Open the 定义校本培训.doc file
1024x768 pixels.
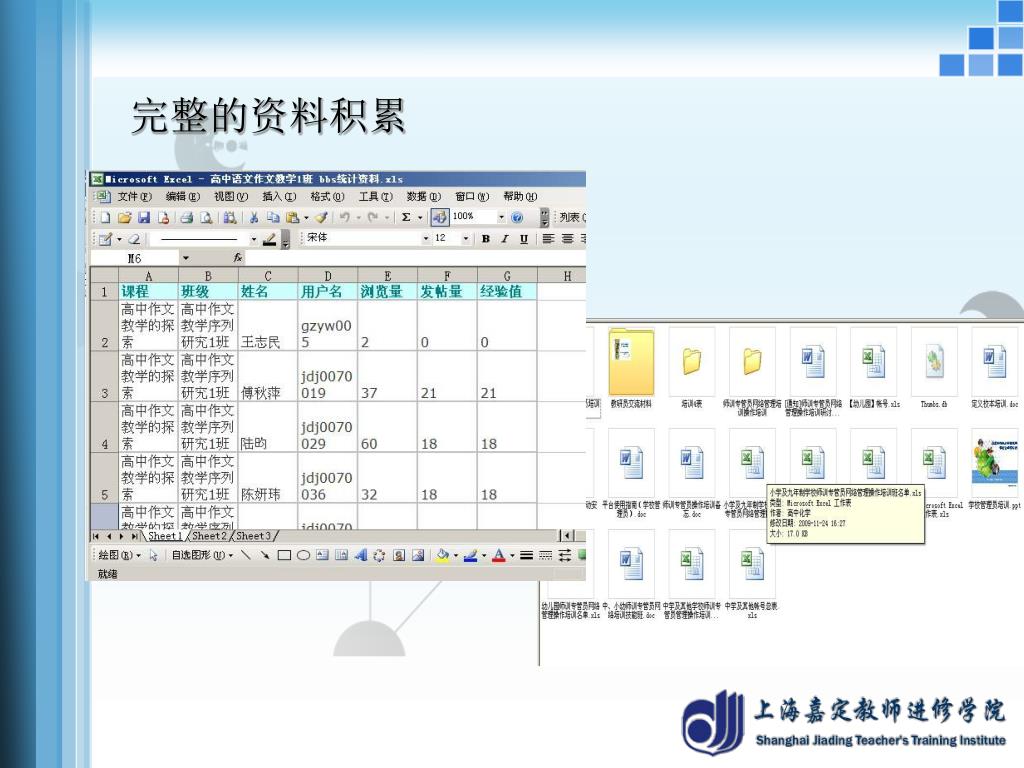tap(995, 368)
